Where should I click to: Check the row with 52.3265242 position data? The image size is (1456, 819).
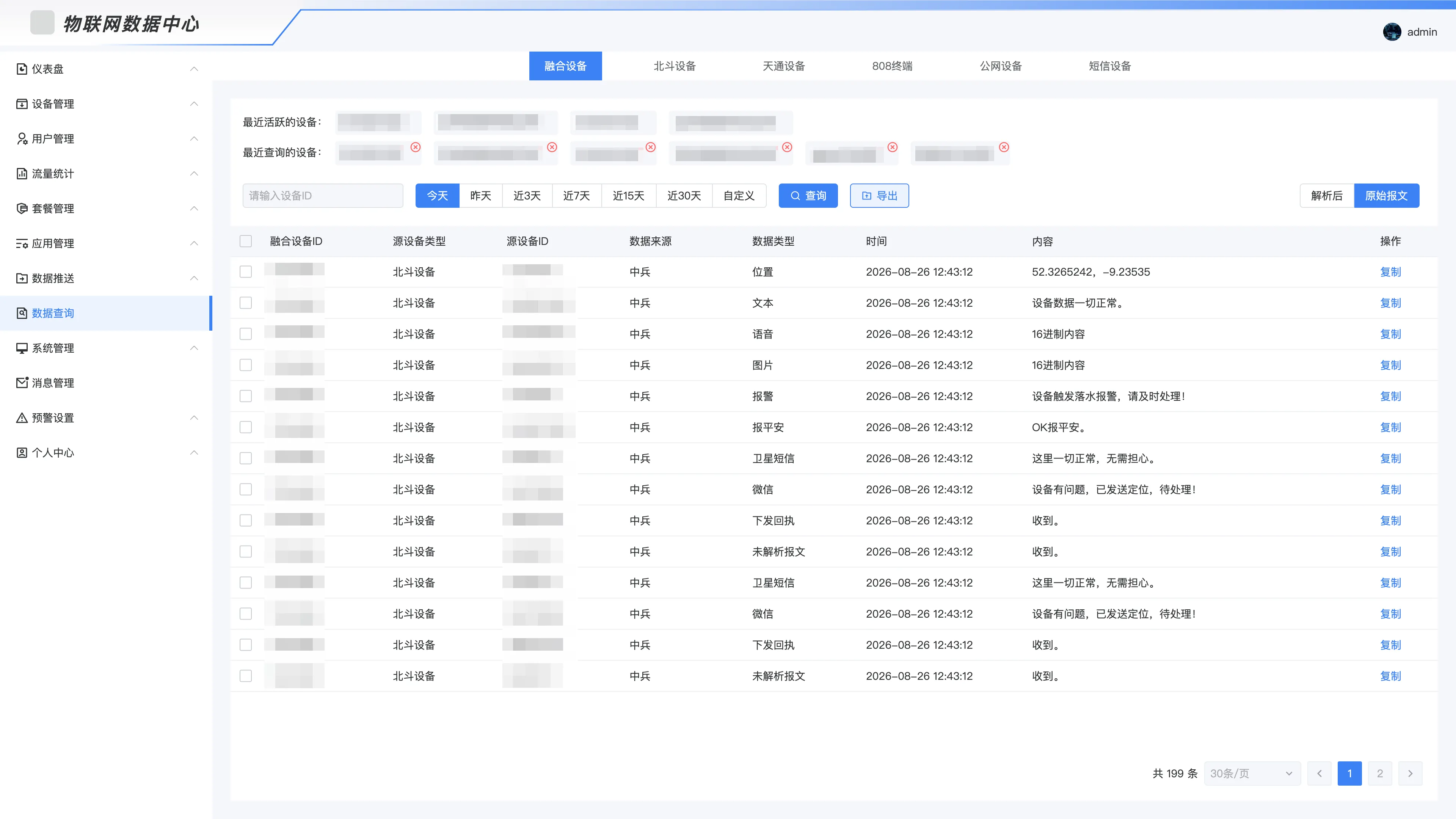pyautogui.click(x=245, y=272)
